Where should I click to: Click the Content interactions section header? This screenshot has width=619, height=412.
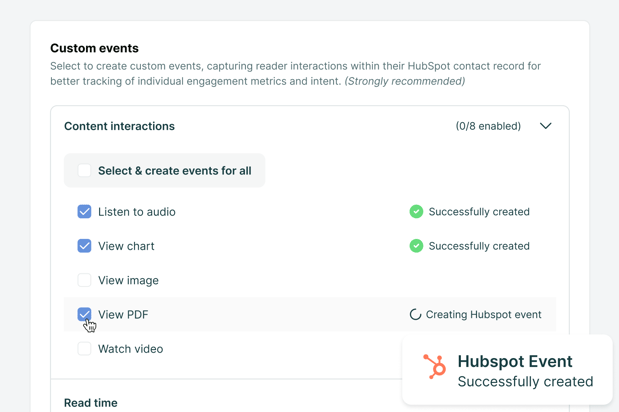pyautogui.click(x=119, y=126)
